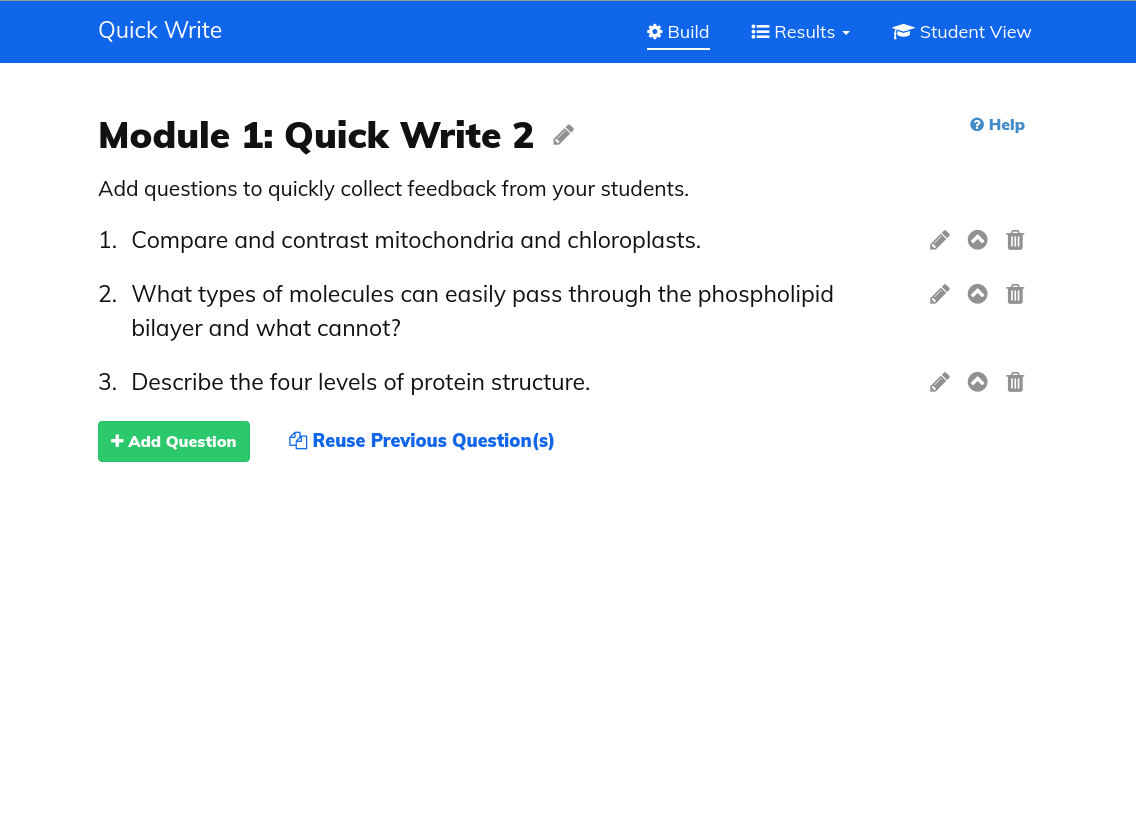
Task: Click the Quick Write brand title
Action: point(160,30)
